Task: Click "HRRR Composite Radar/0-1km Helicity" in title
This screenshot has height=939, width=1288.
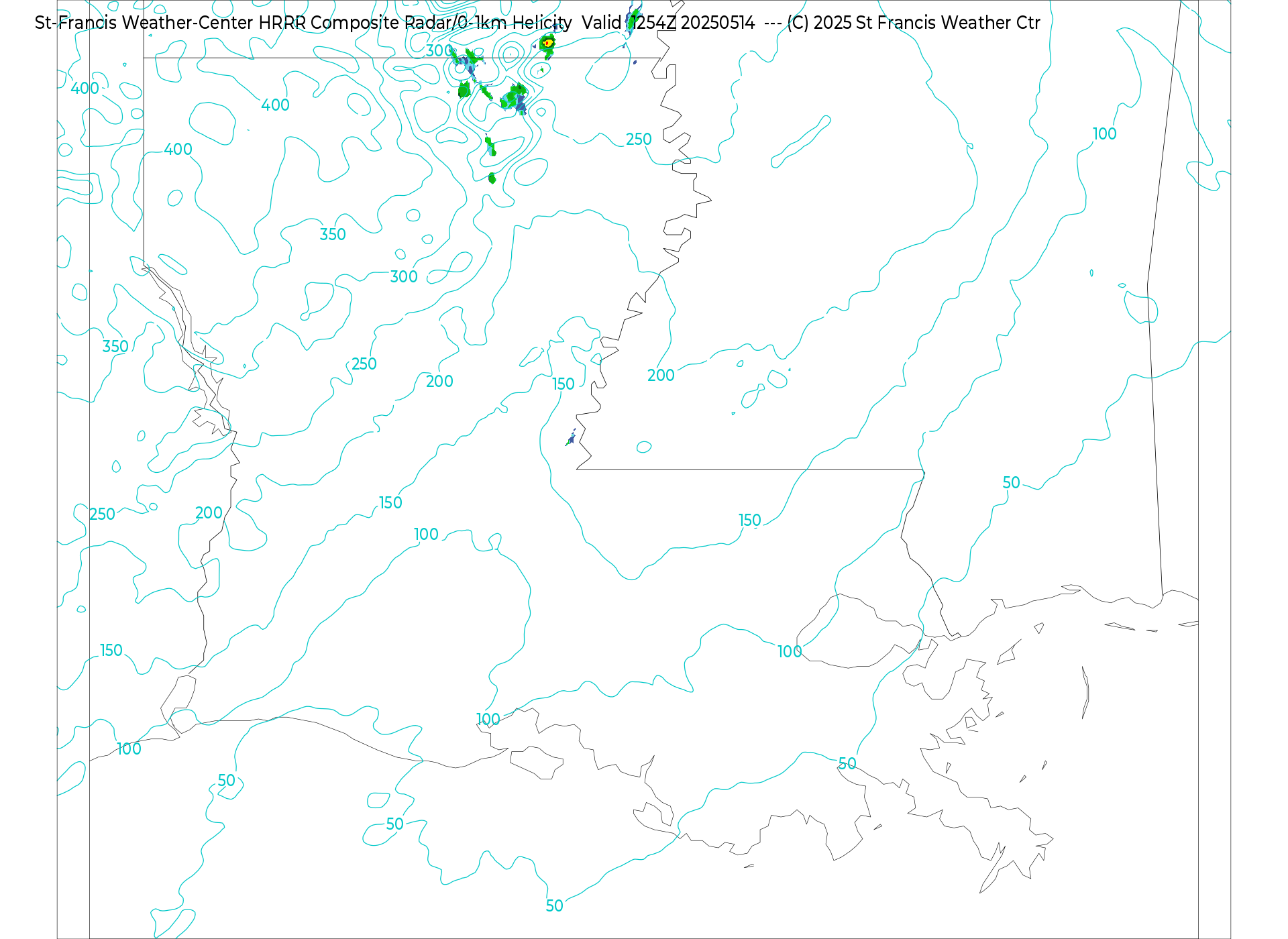Action: point(415,23)
